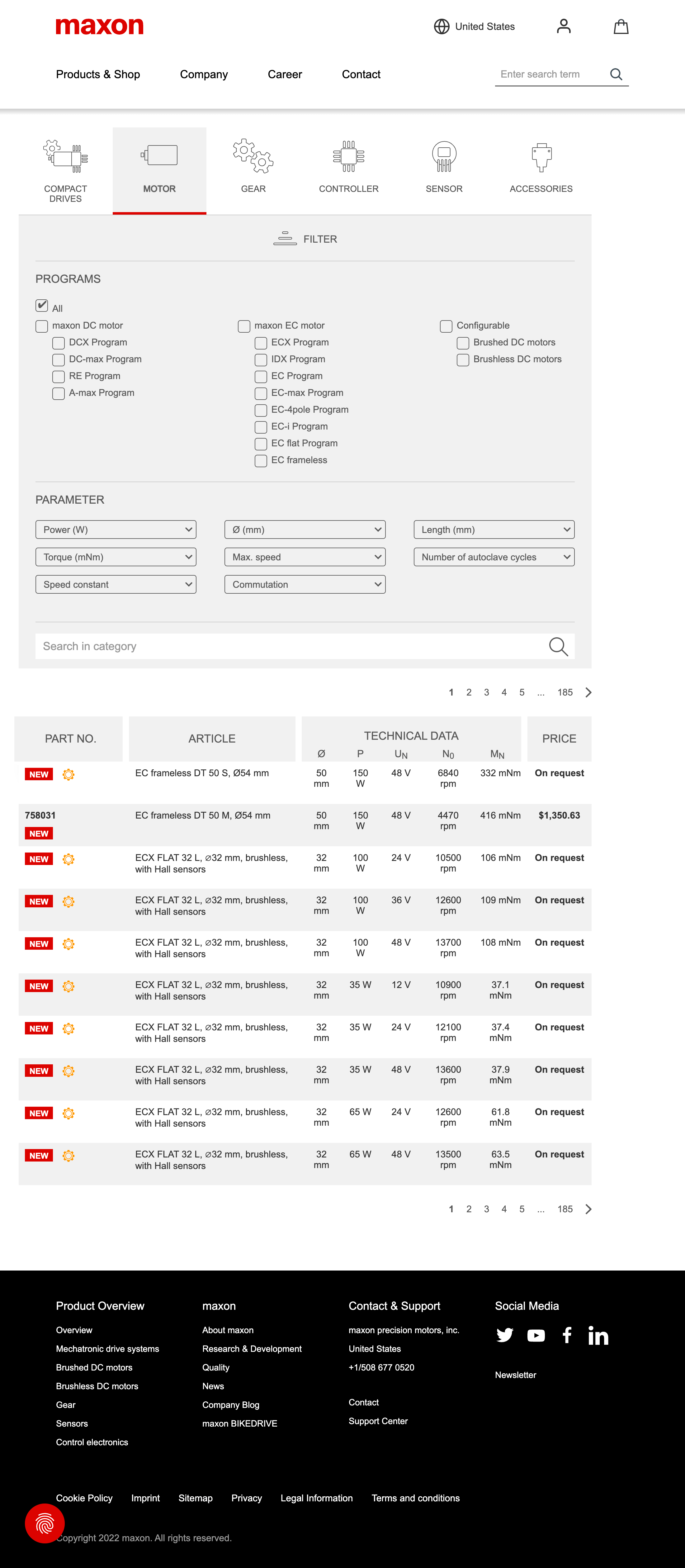685x1568 pixels.
Task: Enable the maxon EC motor filter
Action: [x=244, y=326]
